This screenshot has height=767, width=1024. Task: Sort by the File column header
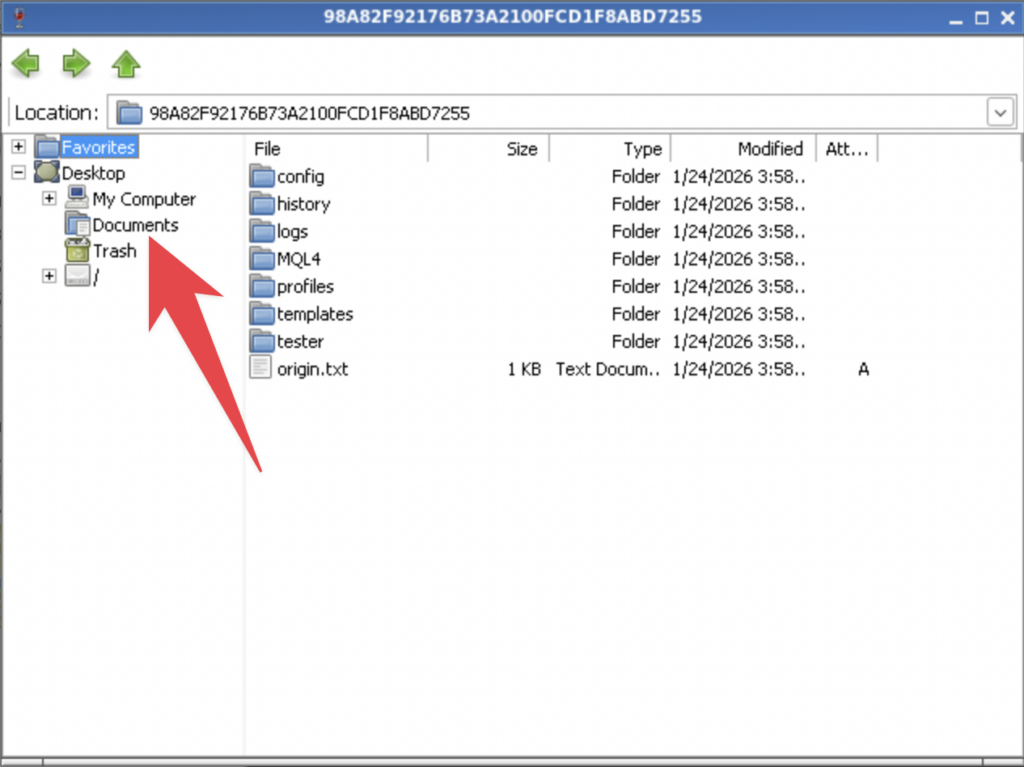pos(336,149)
